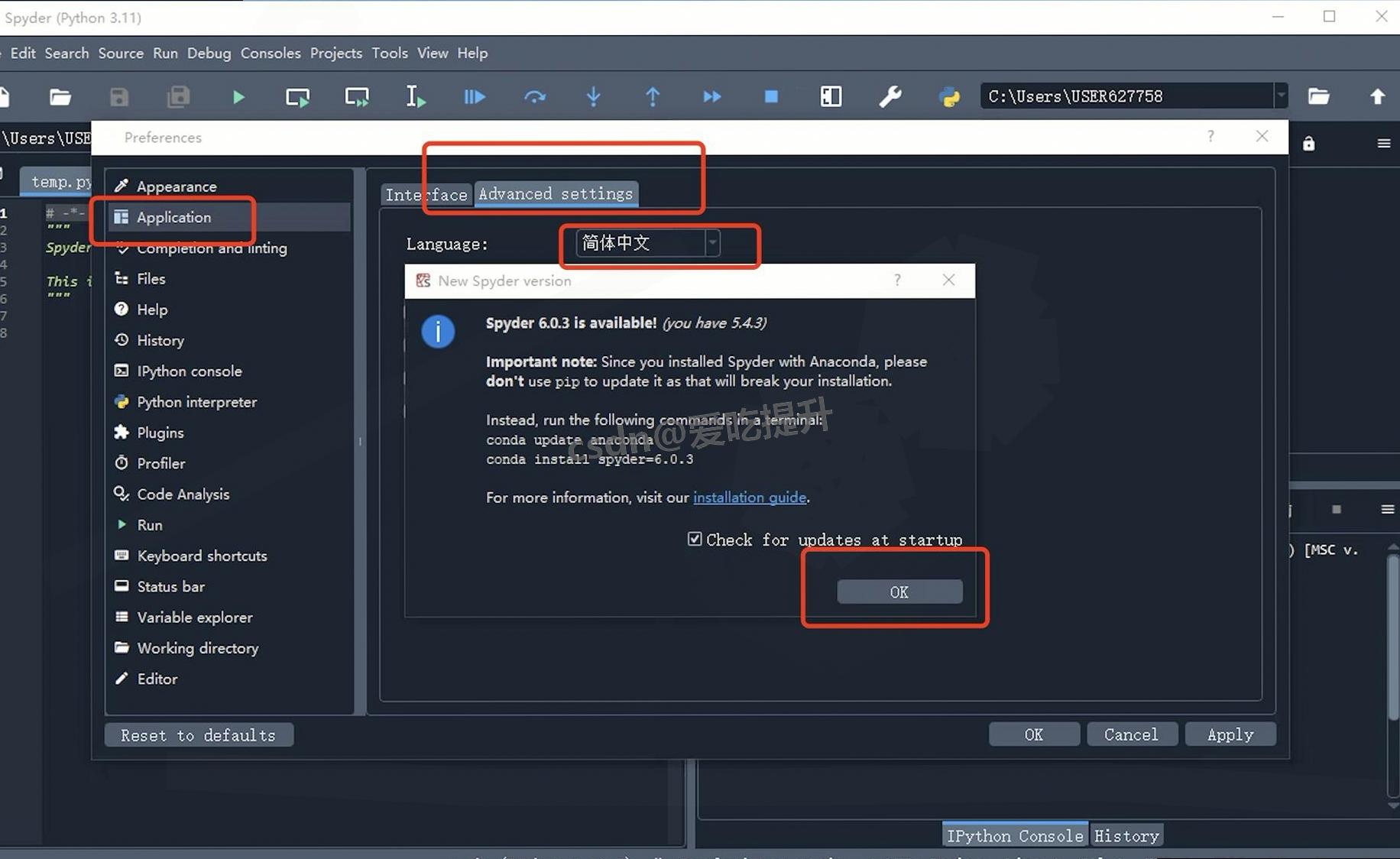Viewport: 1400px width, 859px height.
Task: Click the debugger step-over curved arrow icon
Action: click(x=534, y=97)
